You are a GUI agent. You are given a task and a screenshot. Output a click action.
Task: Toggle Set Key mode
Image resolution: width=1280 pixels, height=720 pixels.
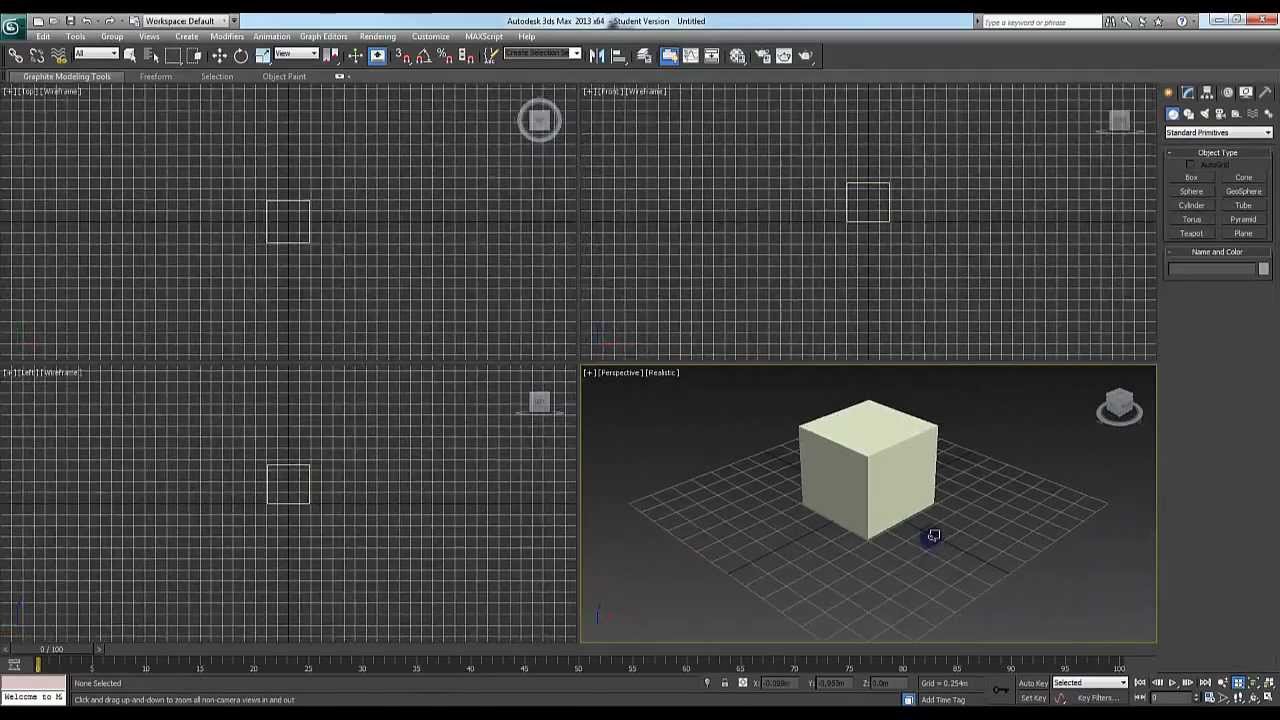[x=1033, y=698]
